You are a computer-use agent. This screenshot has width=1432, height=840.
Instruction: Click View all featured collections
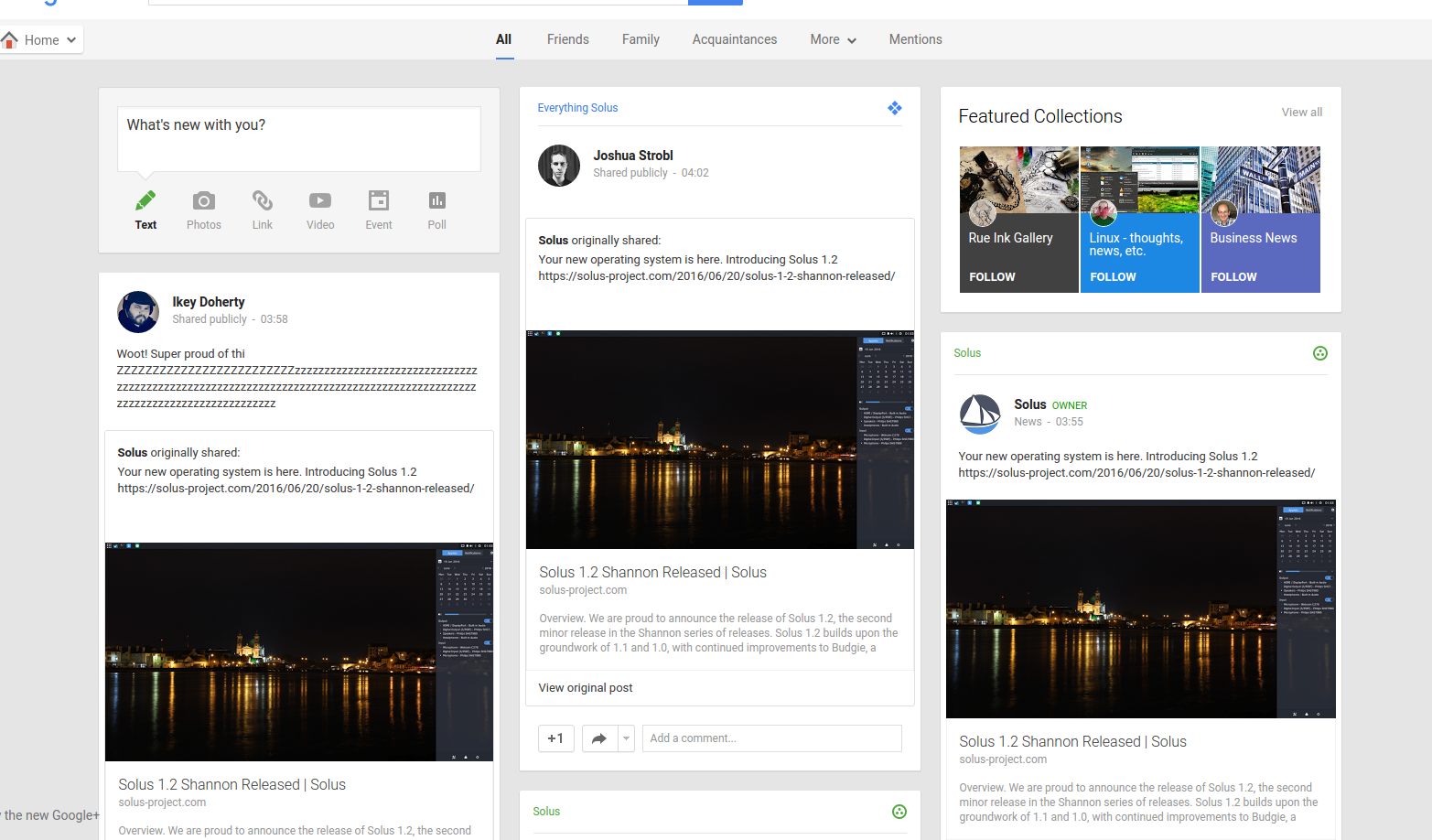click(x=1302, y=113)
